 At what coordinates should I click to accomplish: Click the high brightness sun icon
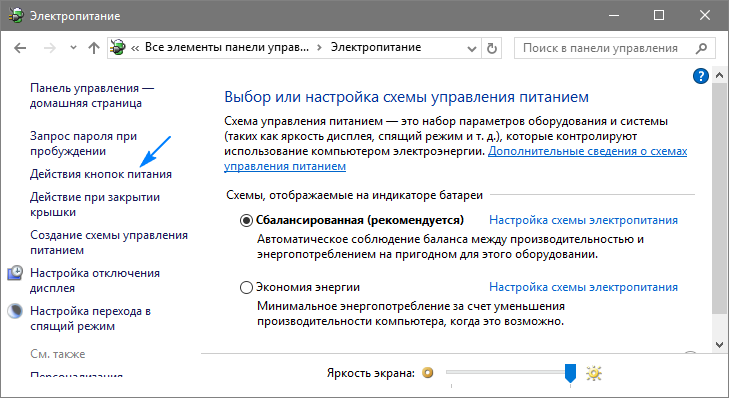(x=594, y=373)
